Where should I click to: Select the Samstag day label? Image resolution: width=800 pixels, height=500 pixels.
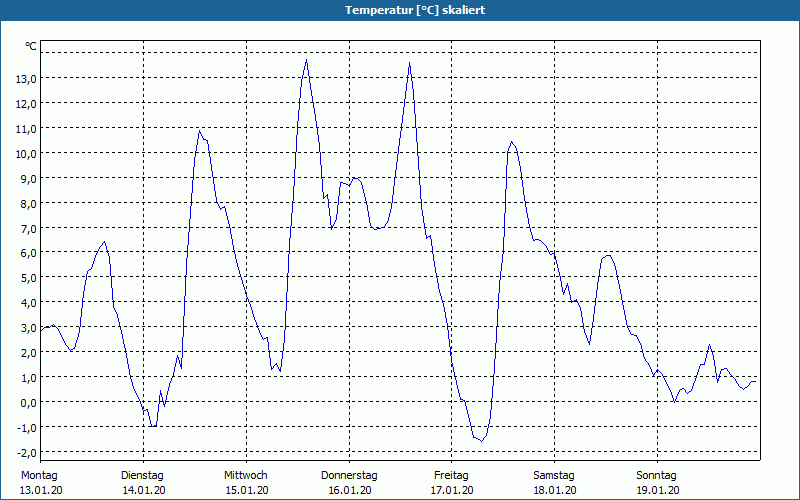click(x=554, y=476)
